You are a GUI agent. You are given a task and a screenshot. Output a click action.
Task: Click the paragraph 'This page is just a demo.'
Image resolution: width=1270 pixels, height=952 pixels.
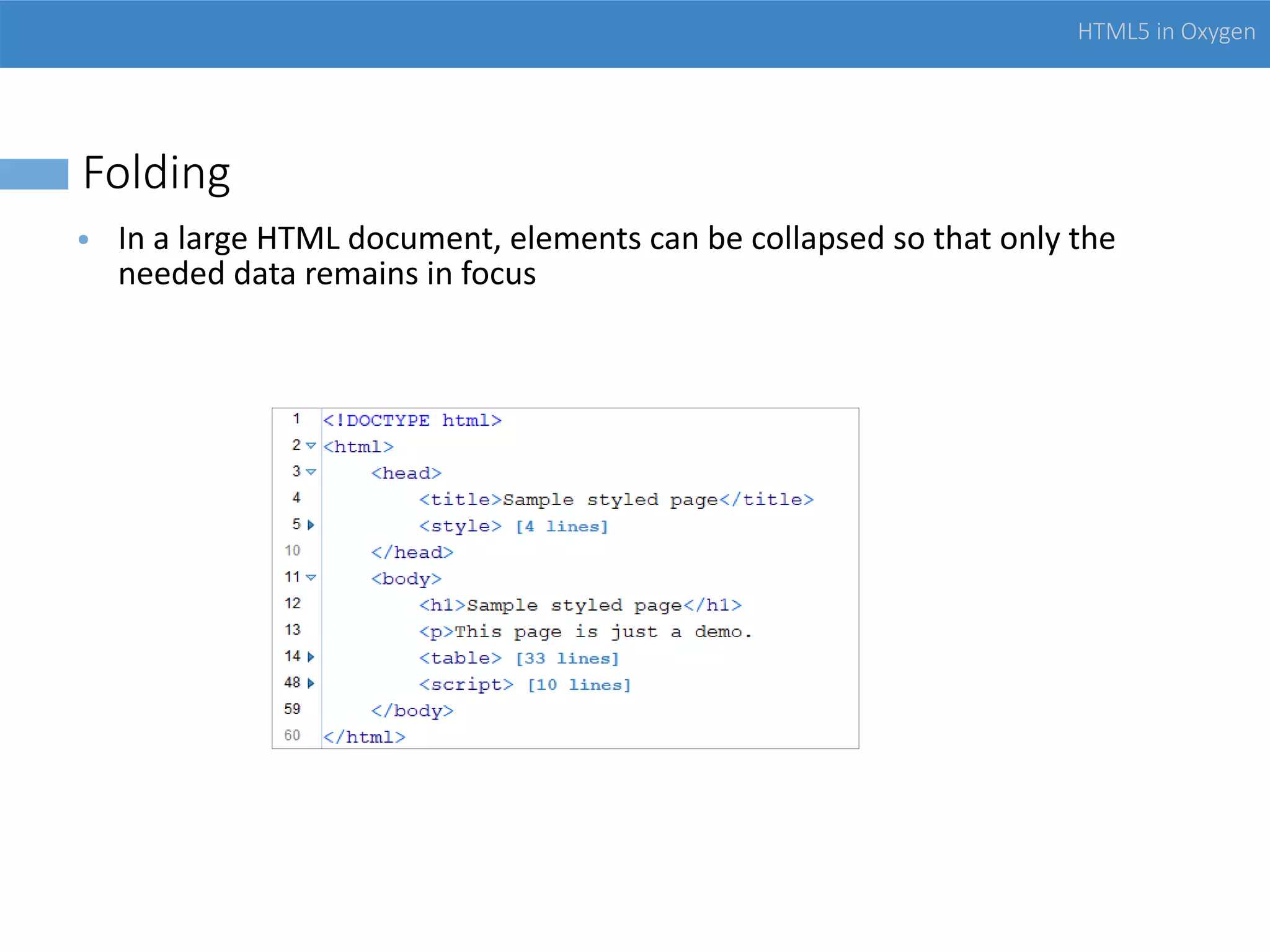(585, 632)
